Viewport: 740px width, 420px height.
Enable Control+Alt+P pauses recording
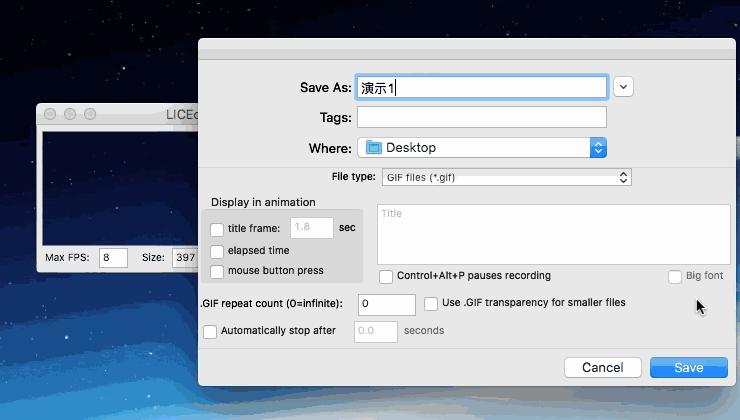click(x=386, y=277)
